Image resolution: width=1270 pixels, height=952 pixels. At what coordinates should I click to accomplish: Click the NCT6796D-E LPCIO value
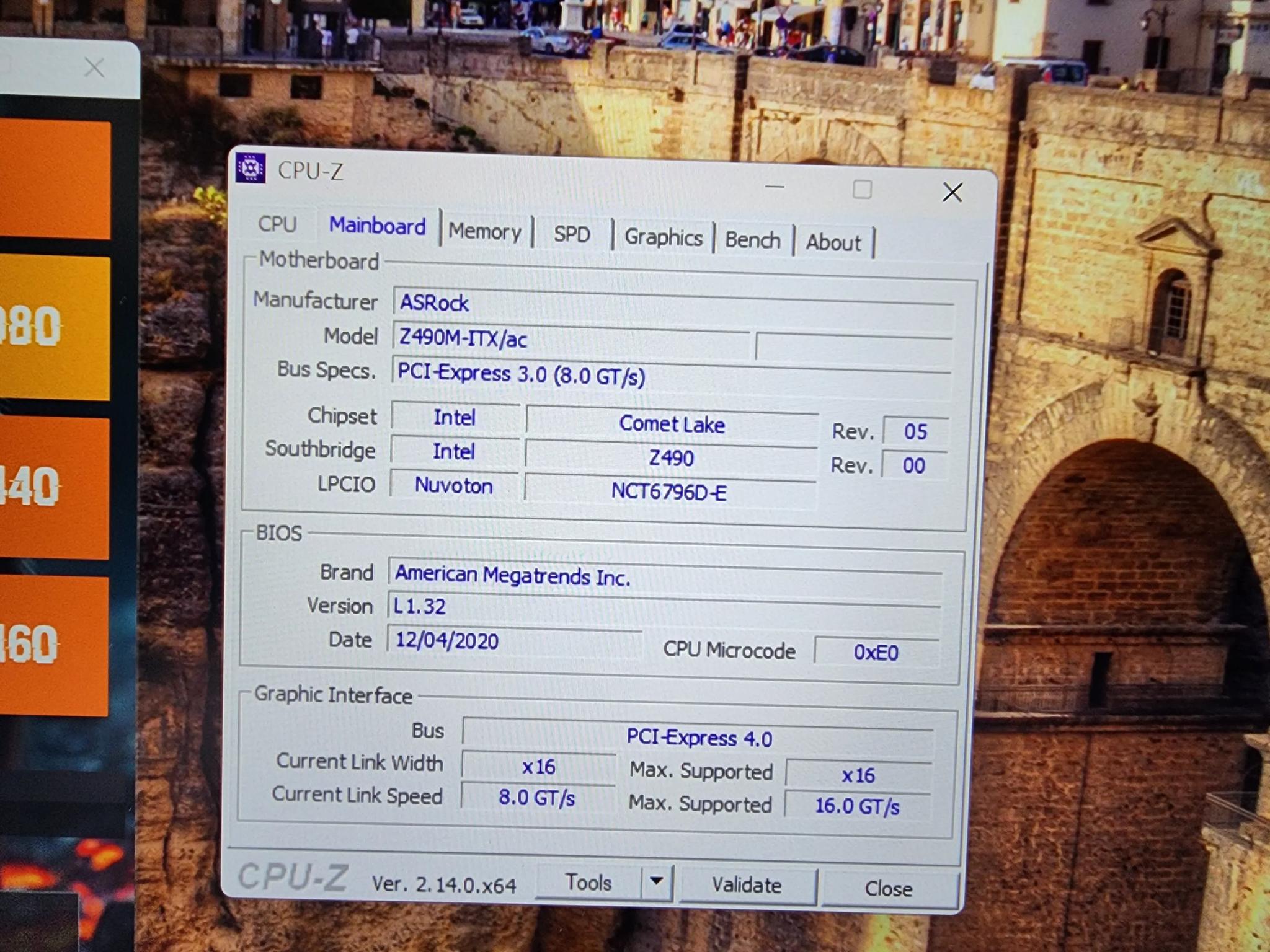[x=670, y=491]
